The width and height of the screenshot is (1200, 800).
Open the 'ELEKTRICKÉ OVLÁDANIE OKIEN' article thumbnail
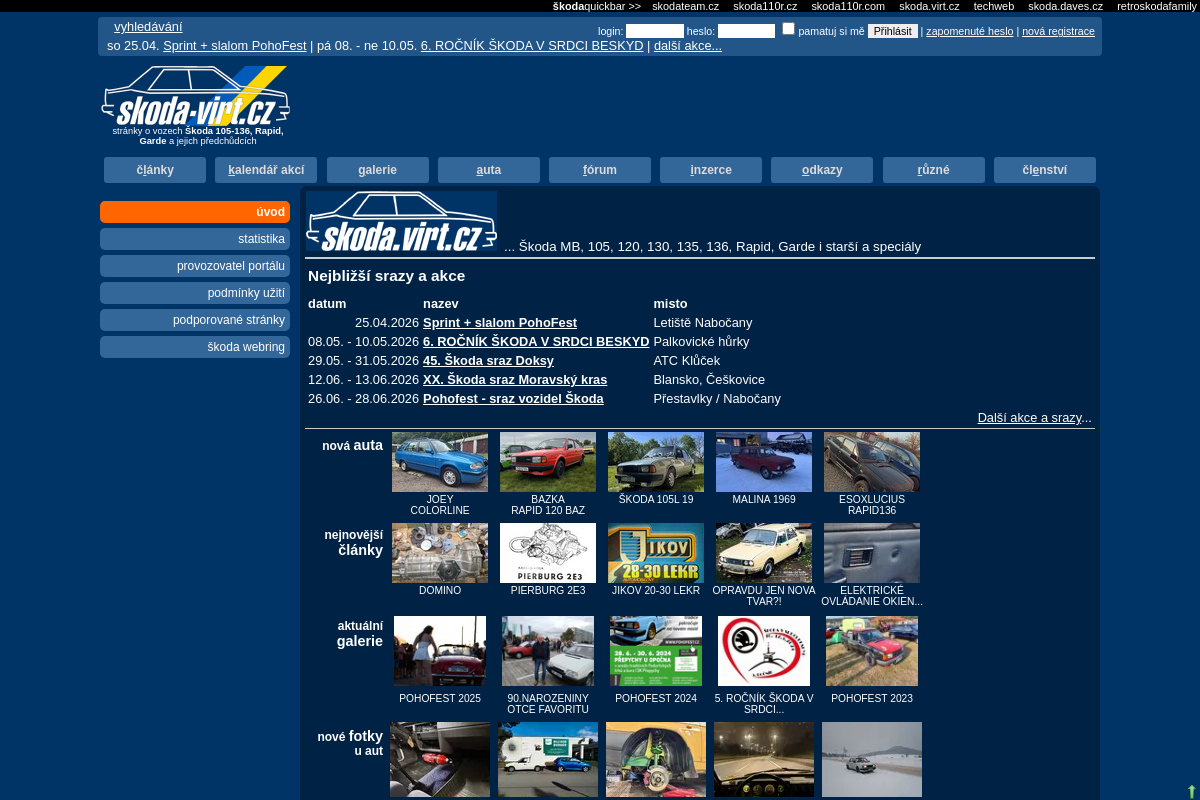(x=872, y=553)
